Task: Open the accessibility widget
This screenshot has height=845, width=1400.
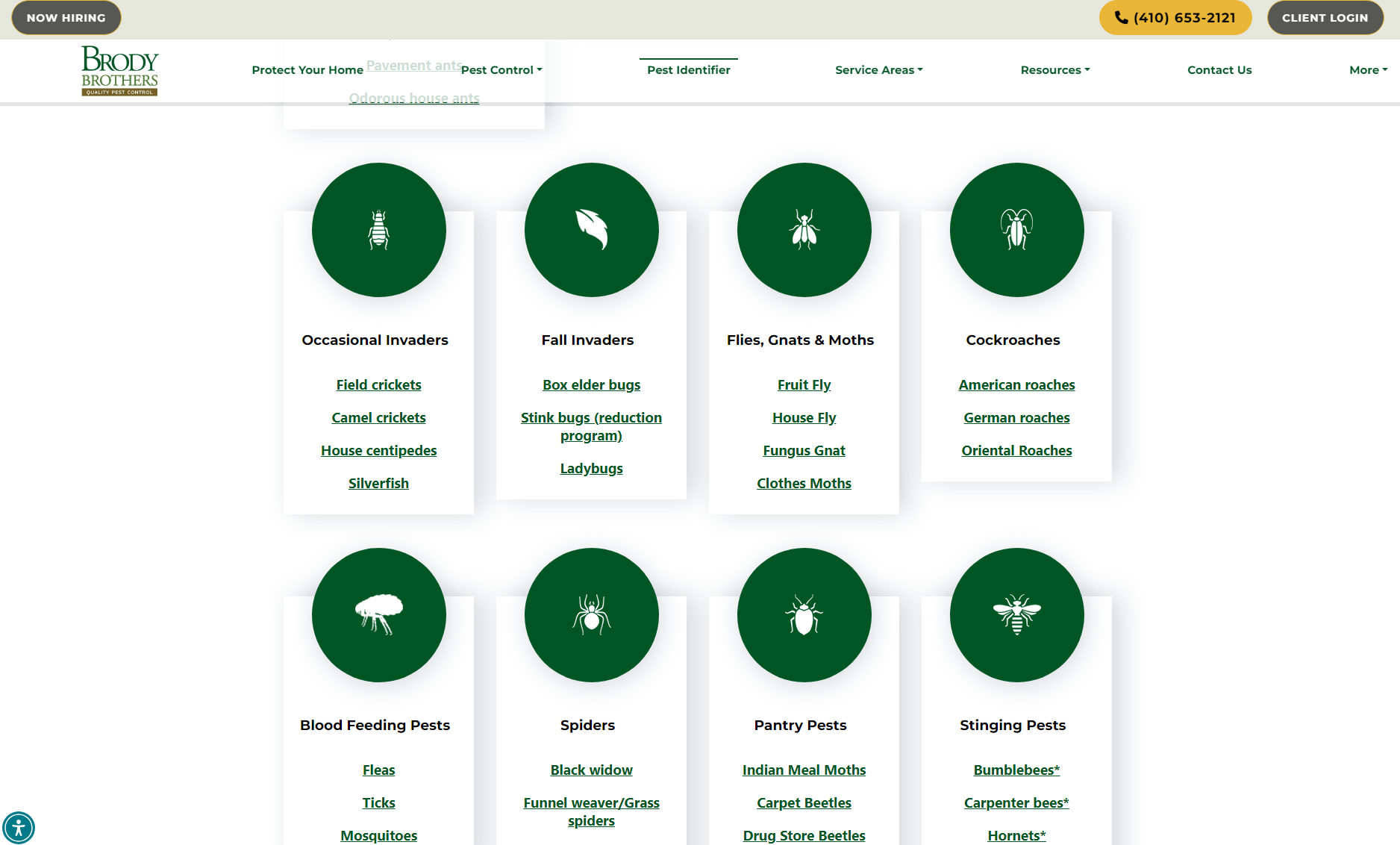Action: click(x=20, y=827)
